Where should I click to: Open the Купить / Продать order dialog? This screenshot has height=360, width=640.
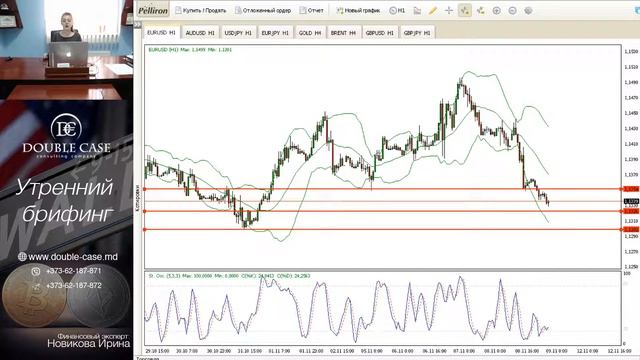pos(200,11)
